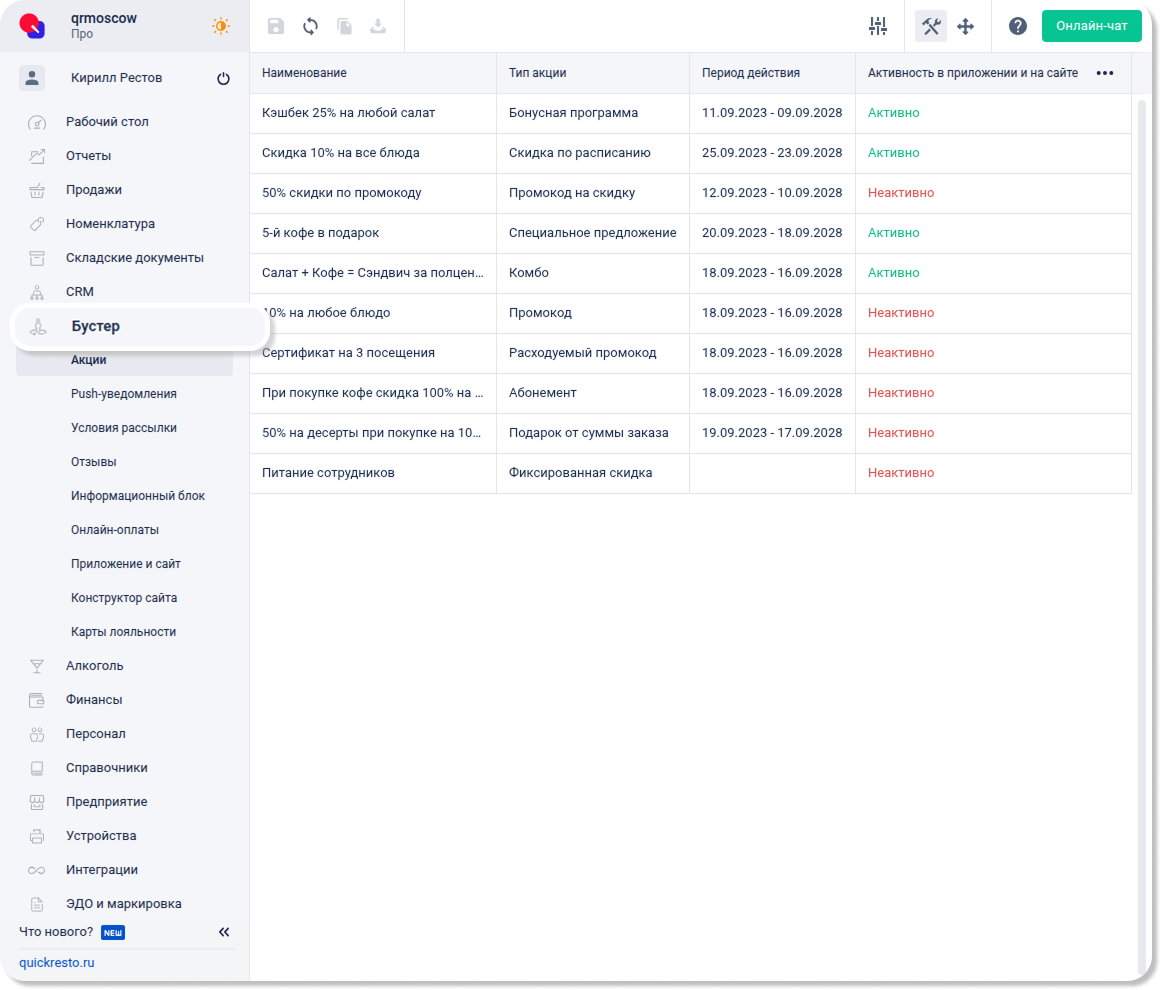Viewport: 1161px width, 990px height.
Task: Open the 5-й кофе в подарок row
Action: 320,233
